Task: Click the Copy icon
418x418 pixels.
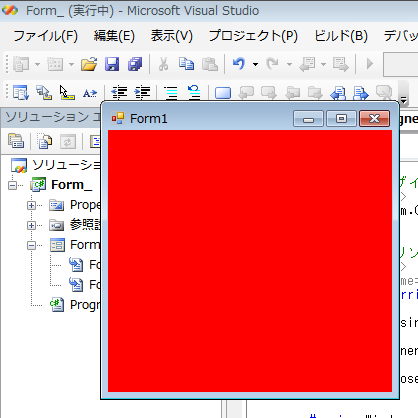Action: tap(186, 64)
